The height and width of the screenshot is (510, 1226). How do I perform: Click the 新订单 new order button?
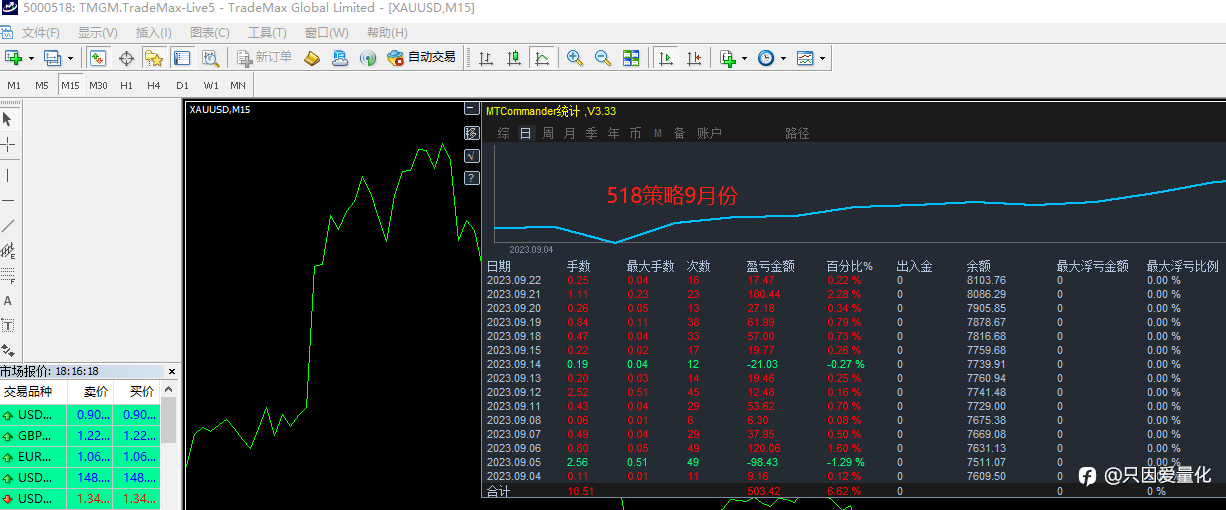point(264,58)
